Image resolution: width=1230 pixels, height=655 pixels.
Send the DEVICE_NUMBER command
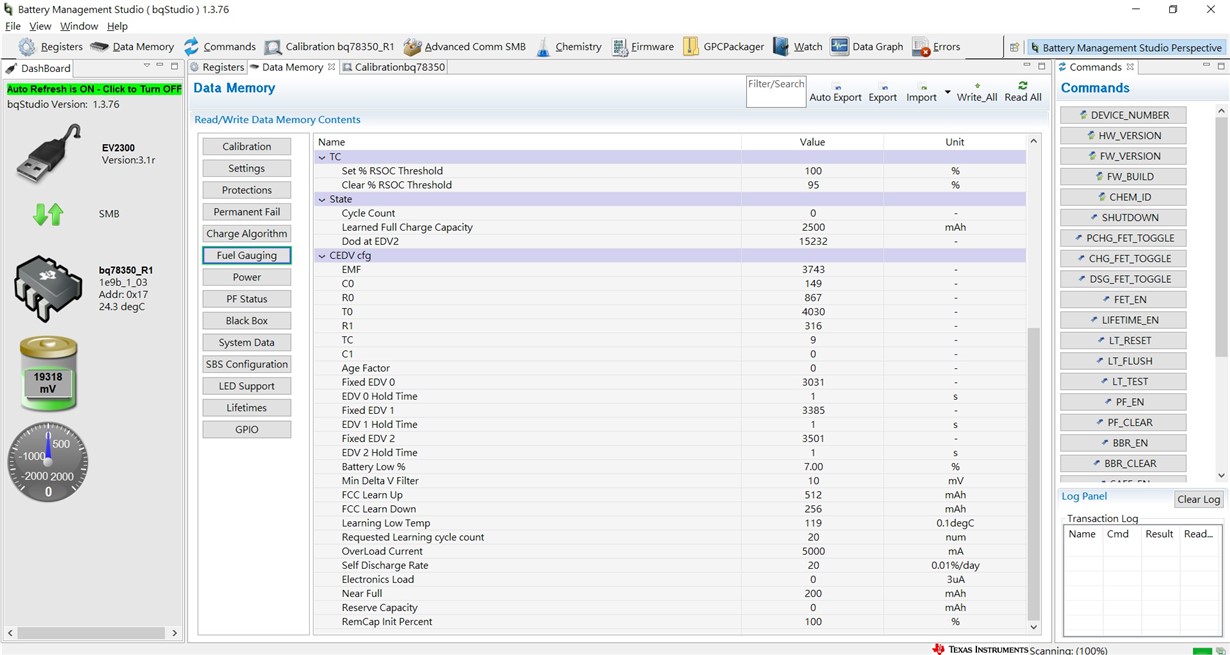click(x=1123, y=115)
